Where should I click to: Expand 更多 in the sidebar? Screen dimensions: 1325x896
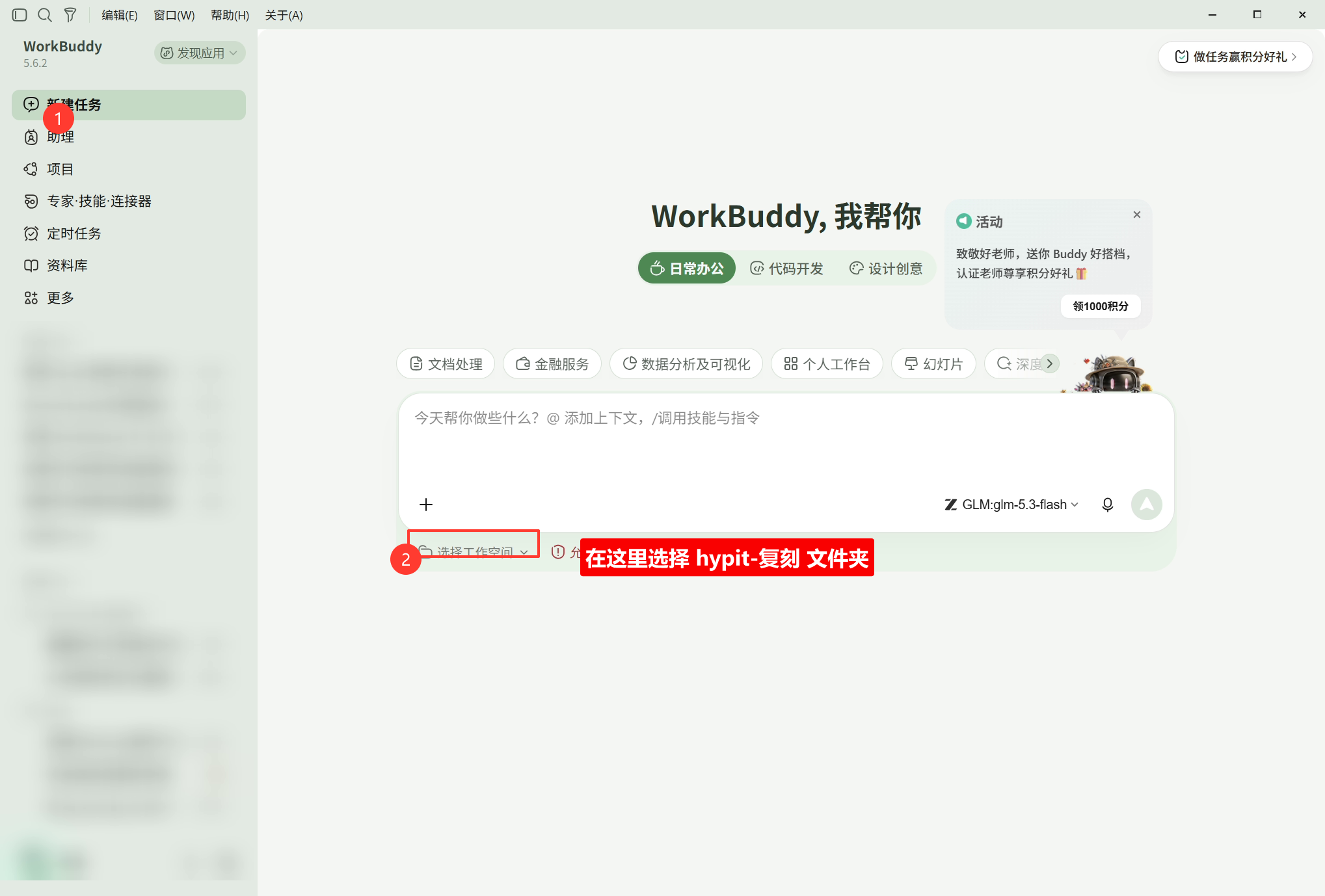129,298
